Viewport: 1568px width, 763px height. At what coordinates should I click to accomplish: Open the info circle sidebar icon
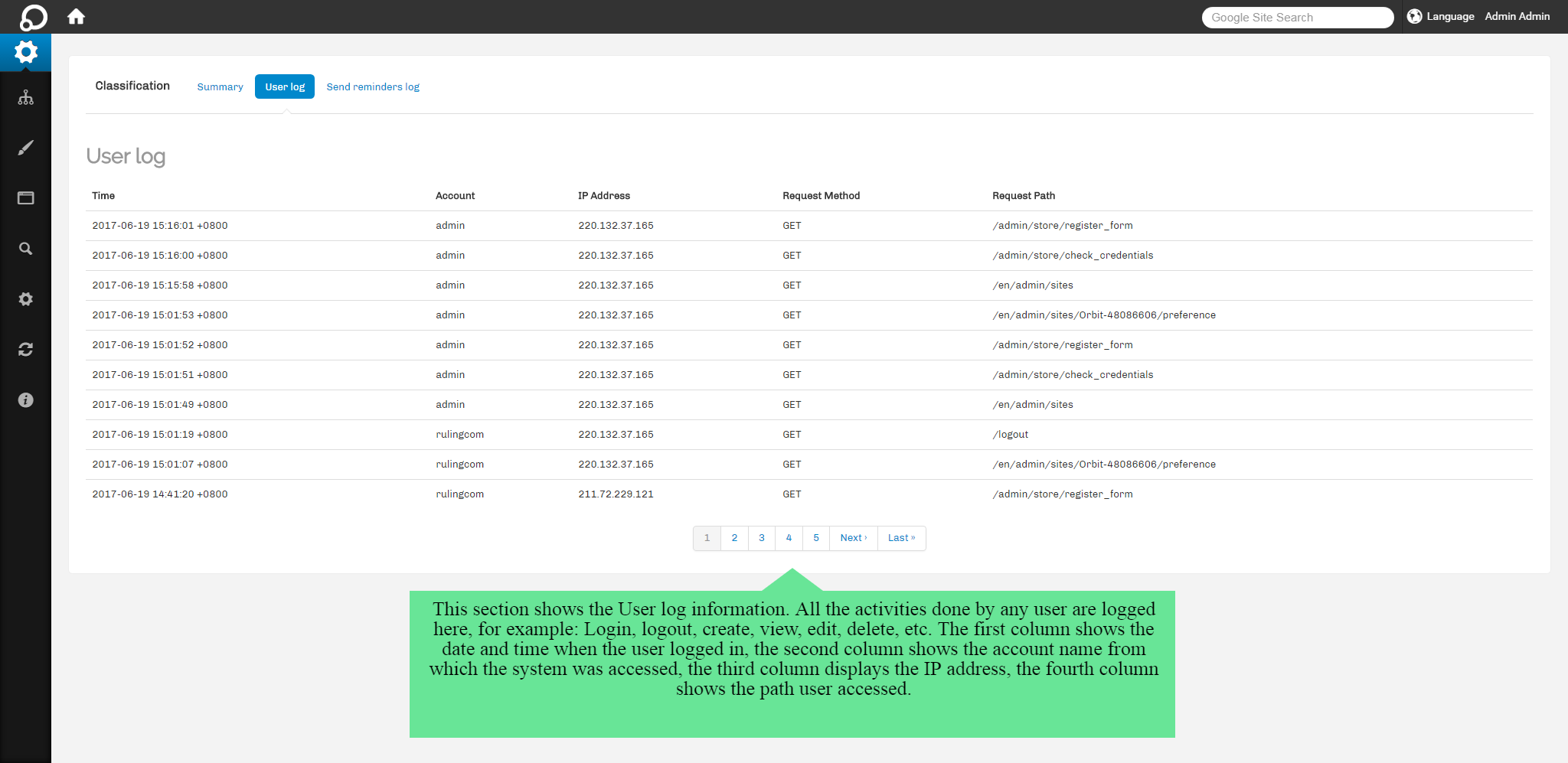(x=25, y=400)
